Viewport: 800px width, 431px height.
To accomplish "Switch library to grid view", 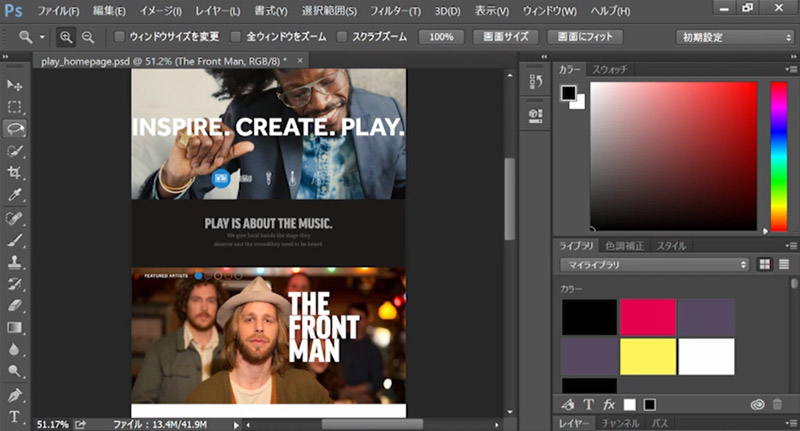I will (x=764, y=264).
